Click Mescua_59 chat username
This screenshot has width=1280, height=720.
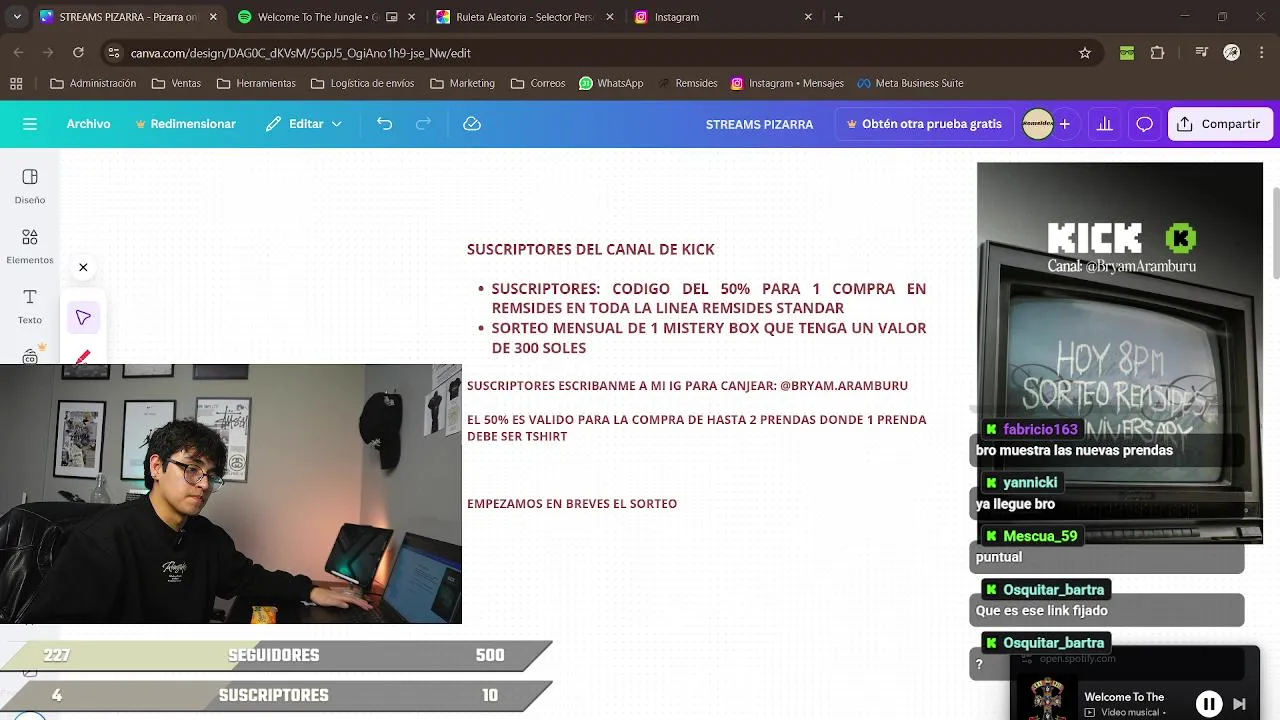point(1040,536)
